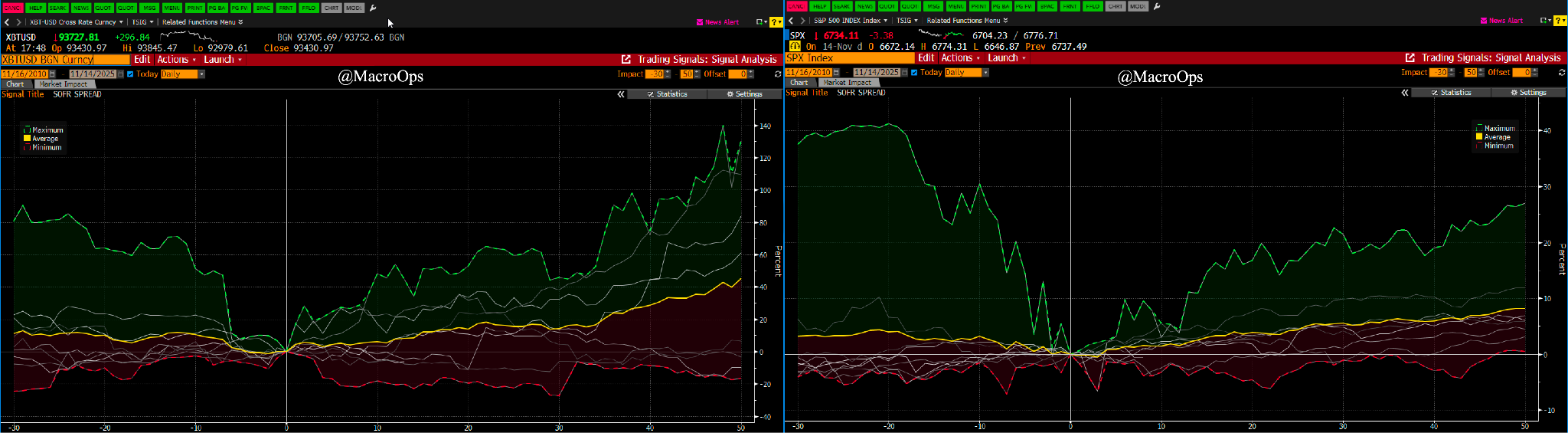Click Settings button in the SPX window

[1527, 93]
